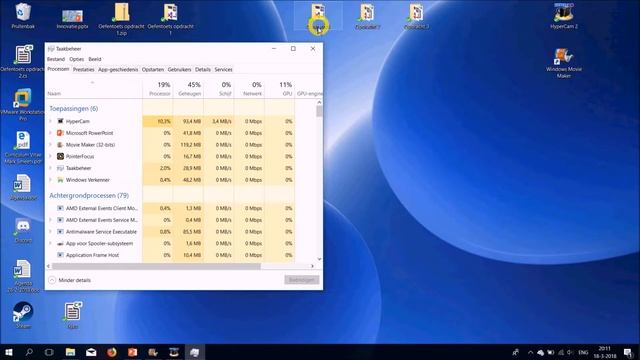Screen dimensions: 640x360
Task: Select the Agenda Word document on desktop
Action: tap(23, 277)
